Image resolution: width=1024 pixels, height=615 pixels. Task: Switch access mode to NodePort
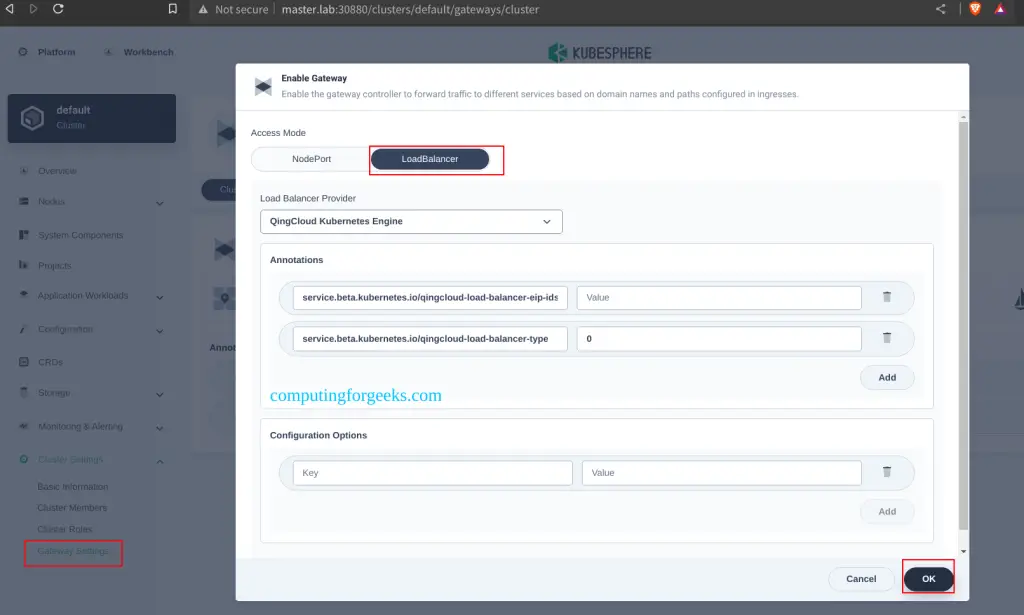point(311,159)
